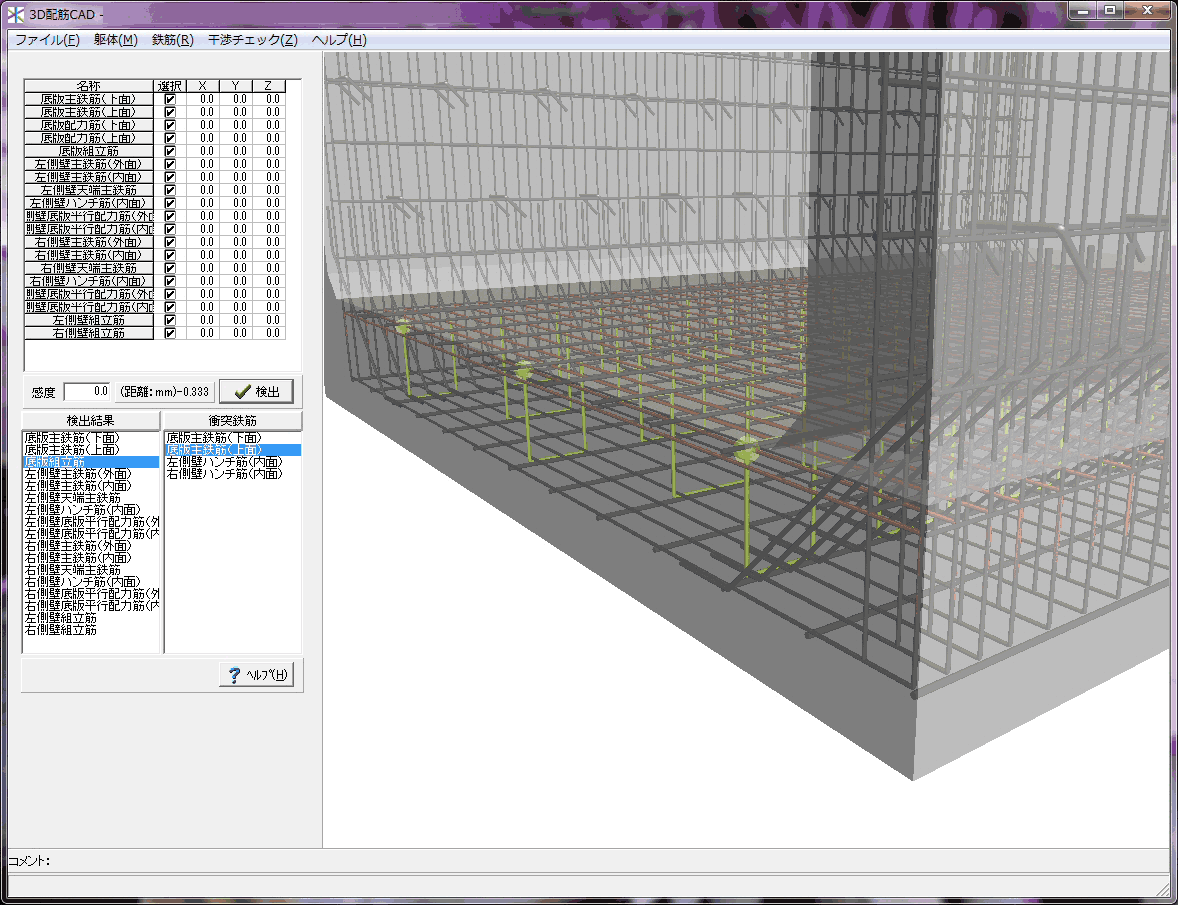Open the 躯体(M) menu
1178x905 pixels.
(x=116, y=40)
